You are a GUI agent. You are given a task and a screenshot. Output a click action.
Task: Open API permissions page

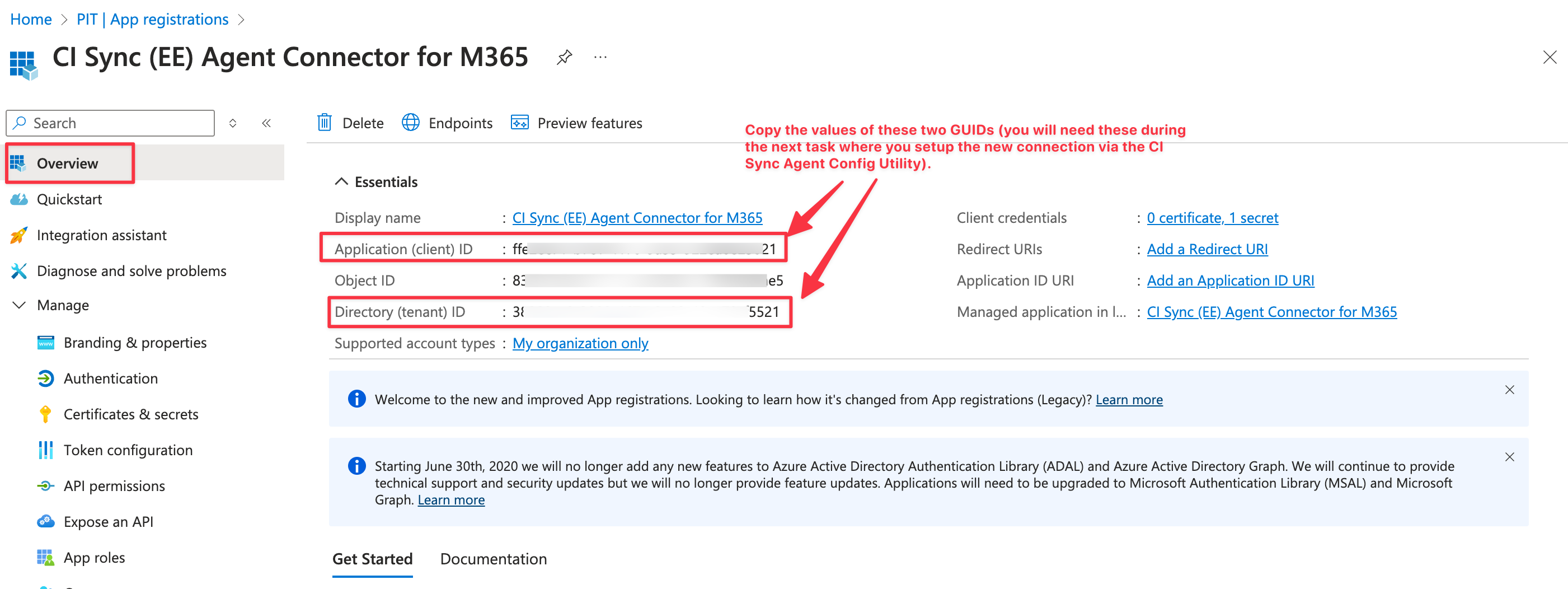point(114,485)
